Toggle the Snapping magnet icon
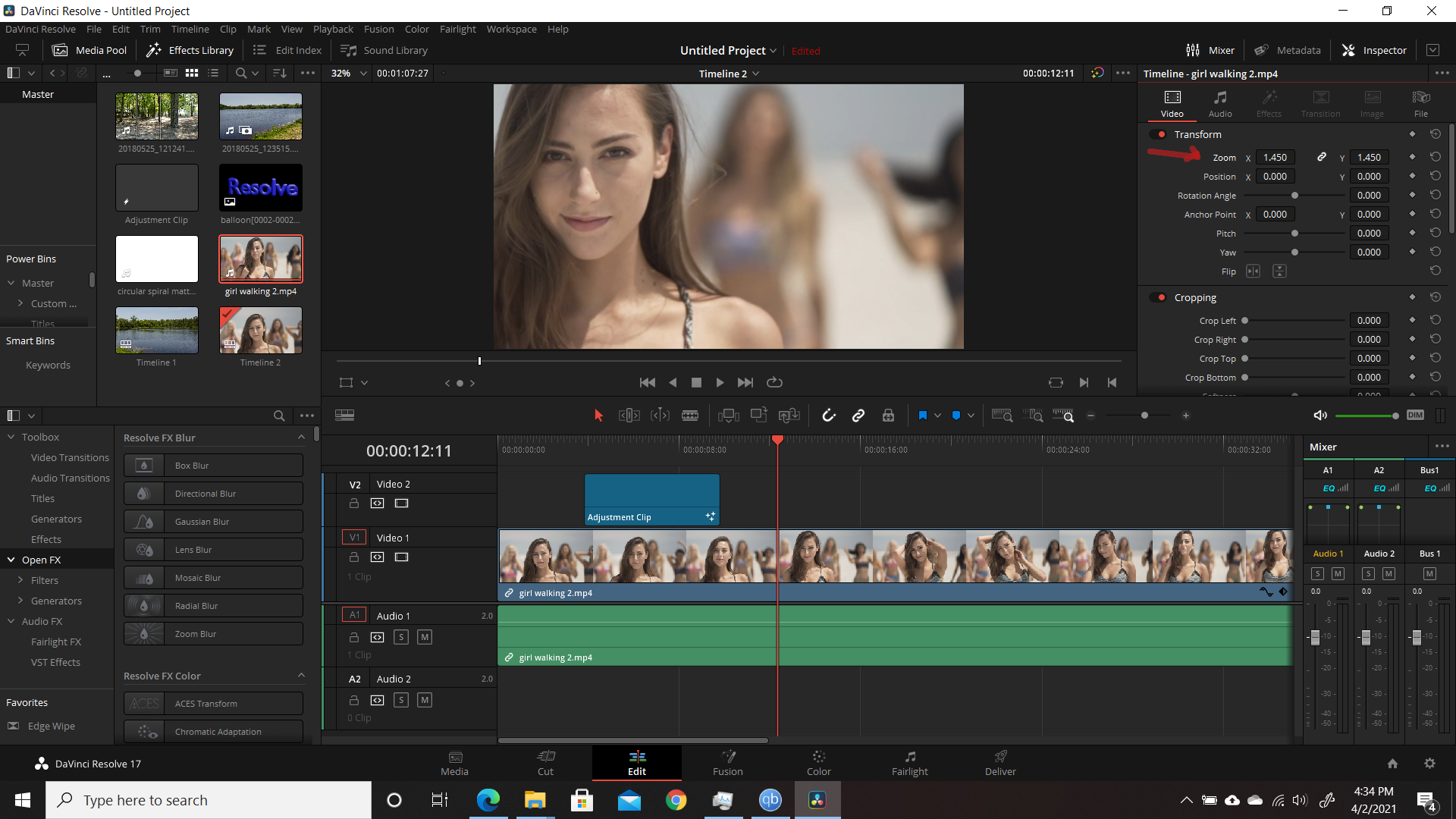The height and width of the screenshot is (819, 1456). (829, 416)
